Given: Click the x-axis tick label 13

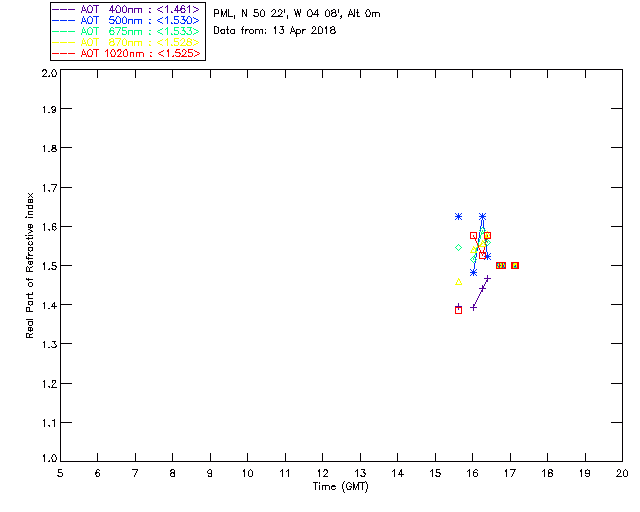Looking at the screenshot, I should pos(360,473).
